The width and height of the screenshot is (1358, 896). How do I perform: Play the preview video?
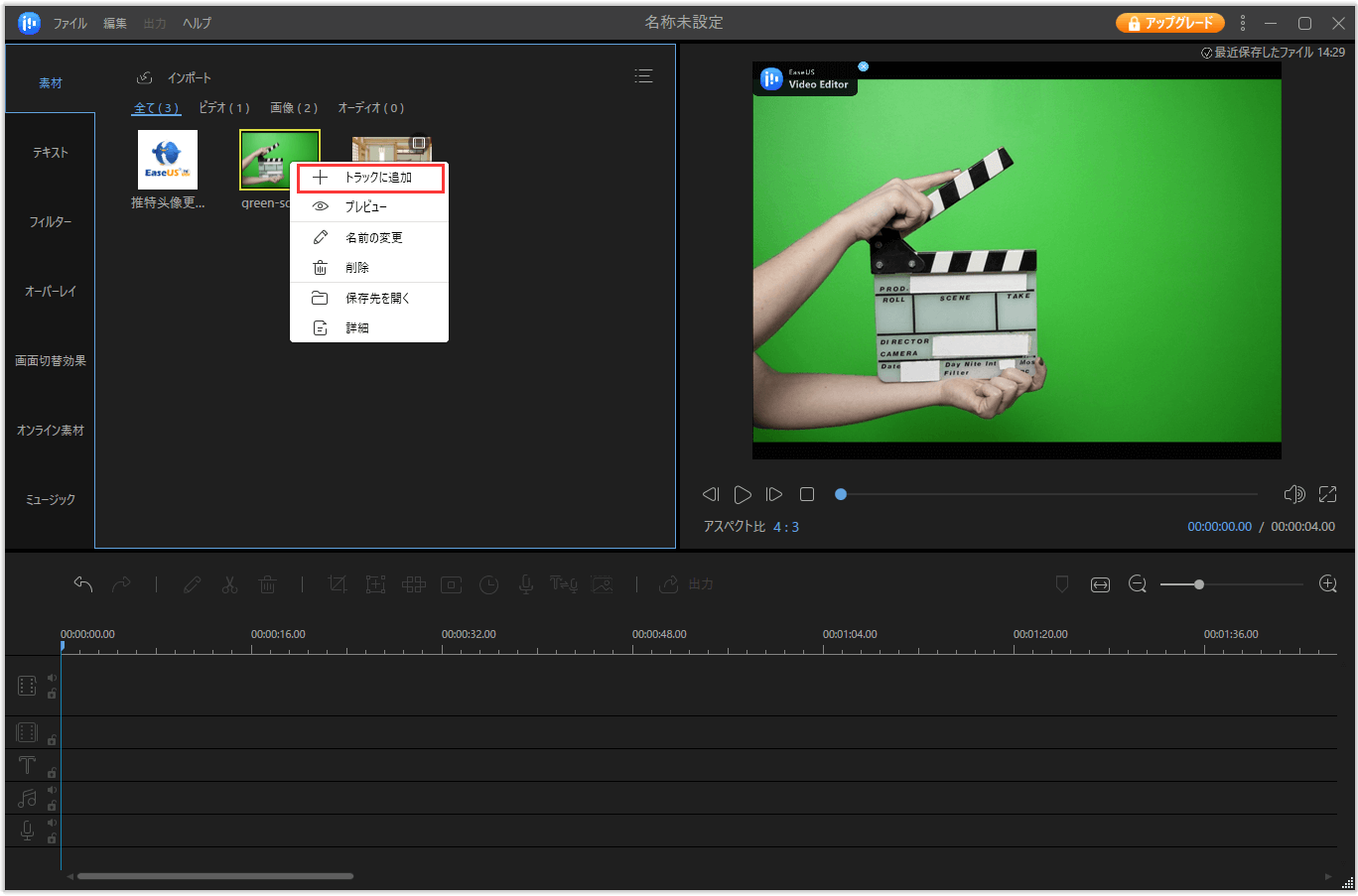click(x=743, y=494)
